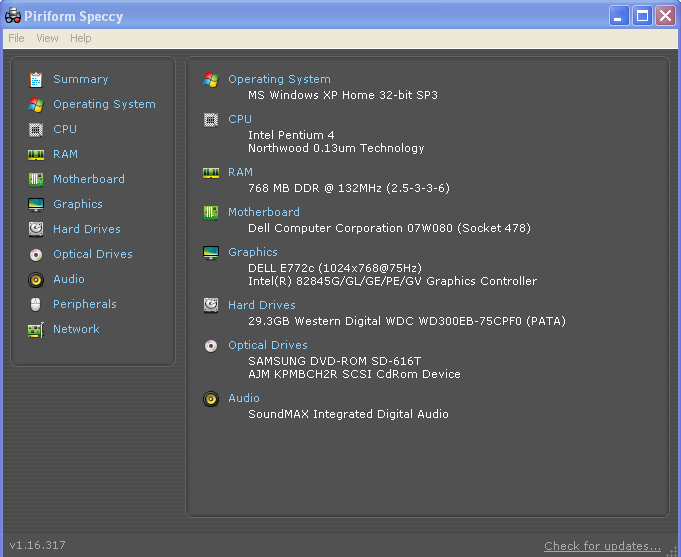Click the Graphics heading link in summary
Image resolution: width=681 pixels, height=557 pixels.
coord(253,252)
